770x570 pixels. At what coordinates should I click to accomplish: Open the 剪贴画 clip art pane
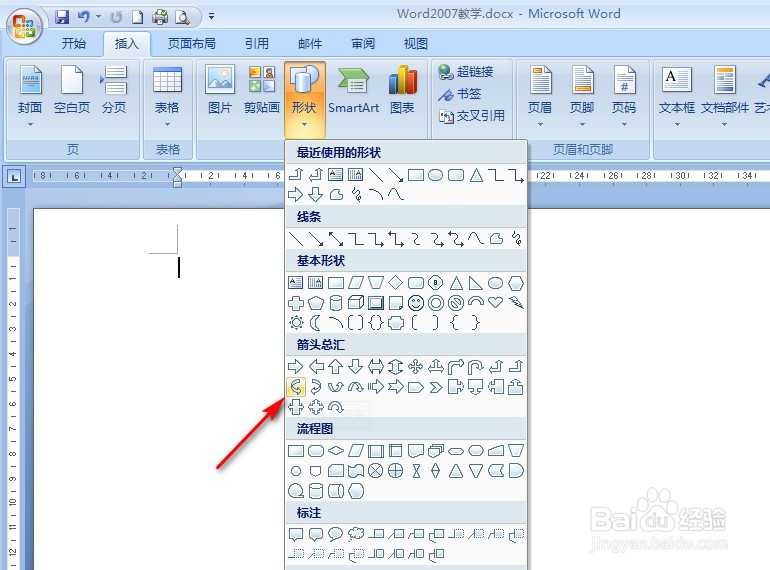(x=262, y=91)
